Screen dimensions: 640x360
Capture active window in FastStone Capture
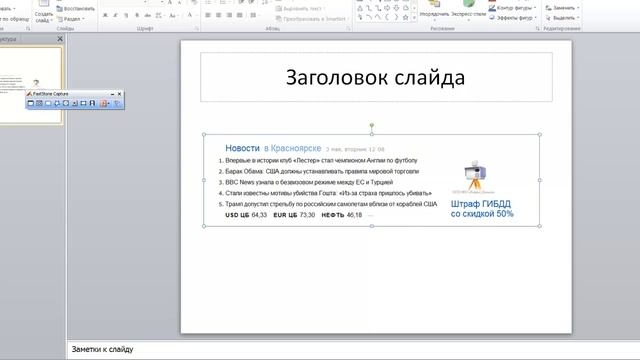pos(31,103)
